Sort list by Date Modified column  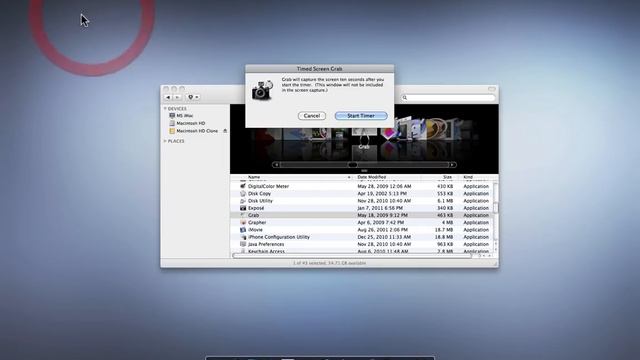(x=387, y=177)
